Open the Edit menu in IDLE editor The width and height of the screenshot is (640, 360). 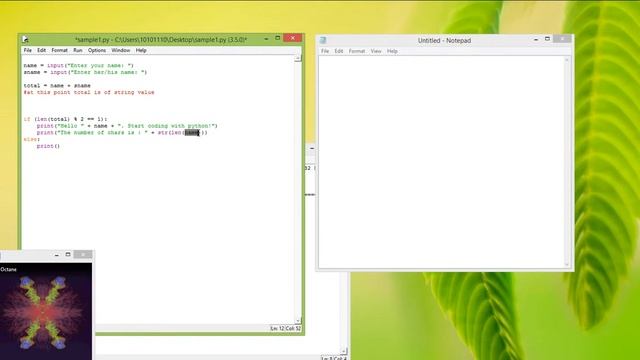coord(41,50)
